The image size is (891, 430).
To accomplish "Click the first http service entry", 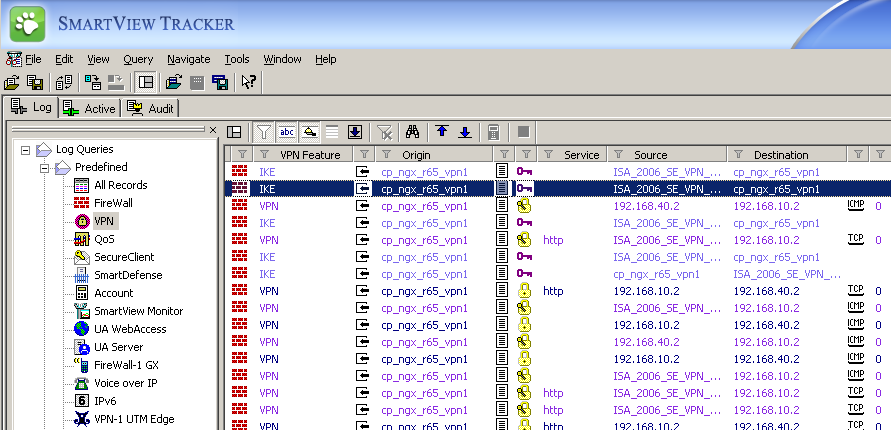I will pos(553,240).
